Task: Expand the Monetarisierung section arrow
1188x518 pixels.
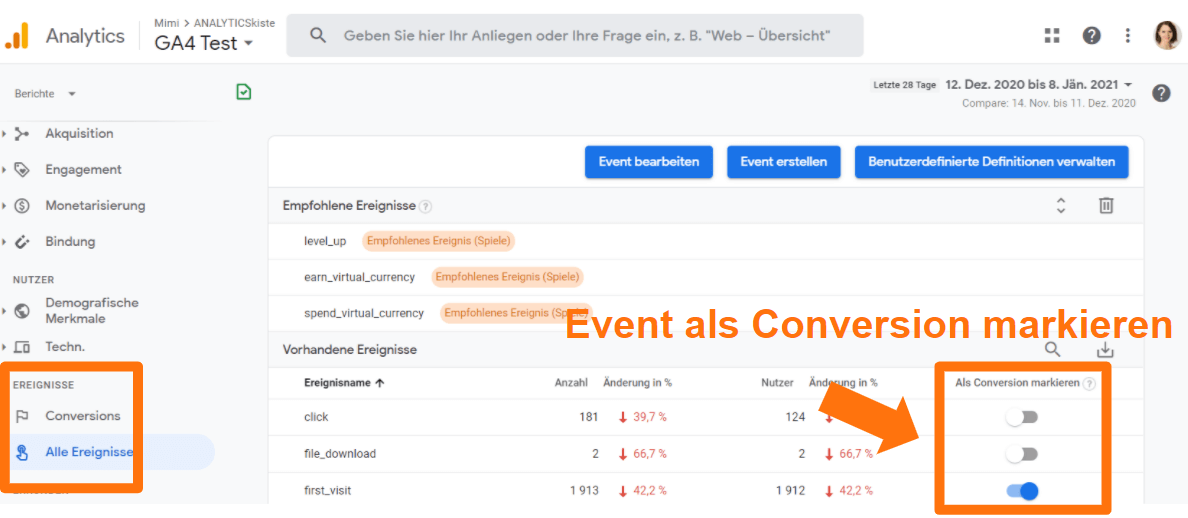Action: 5,206
